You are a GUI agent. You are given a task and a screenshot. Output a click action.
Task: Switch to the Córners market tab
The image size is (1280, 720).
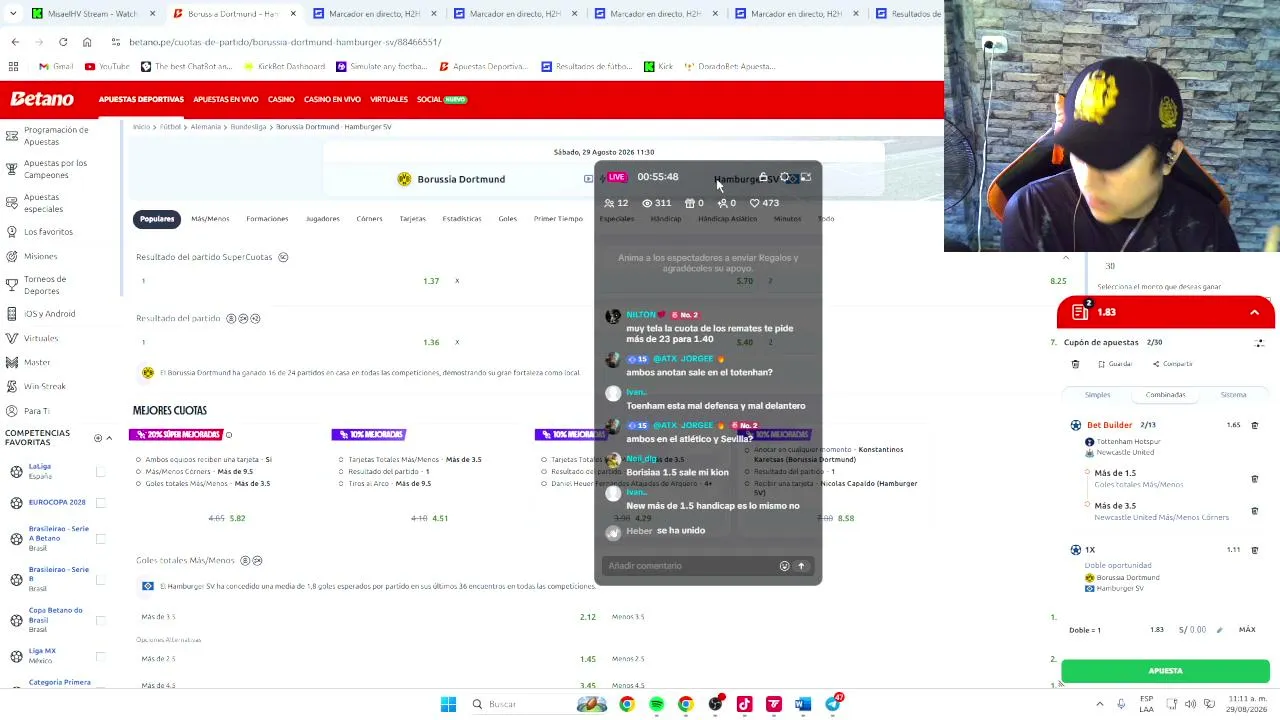[x=369, y=219]
